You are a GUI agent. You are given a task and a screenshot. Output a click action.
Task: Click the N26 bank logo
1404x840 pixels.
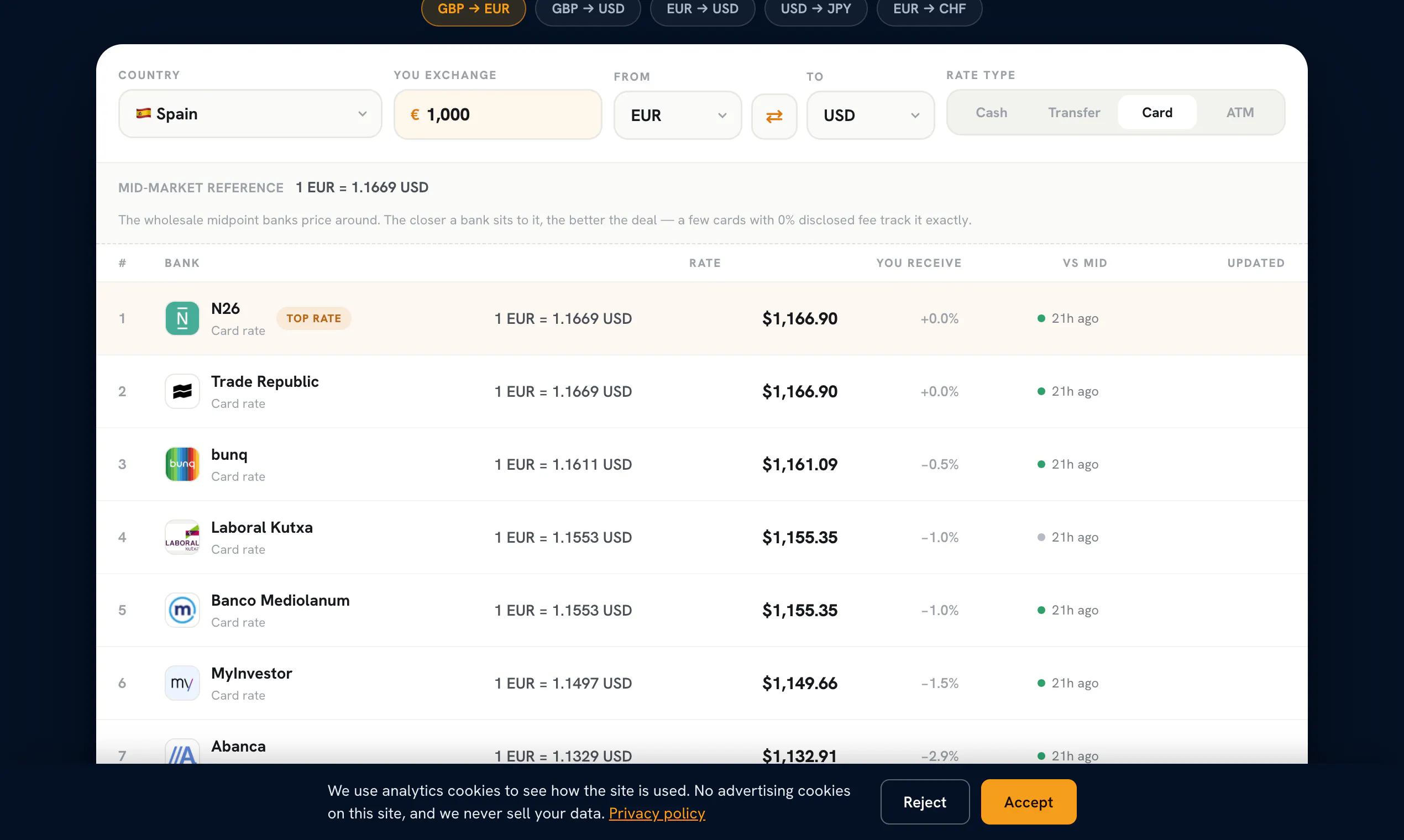coord(182,318)
